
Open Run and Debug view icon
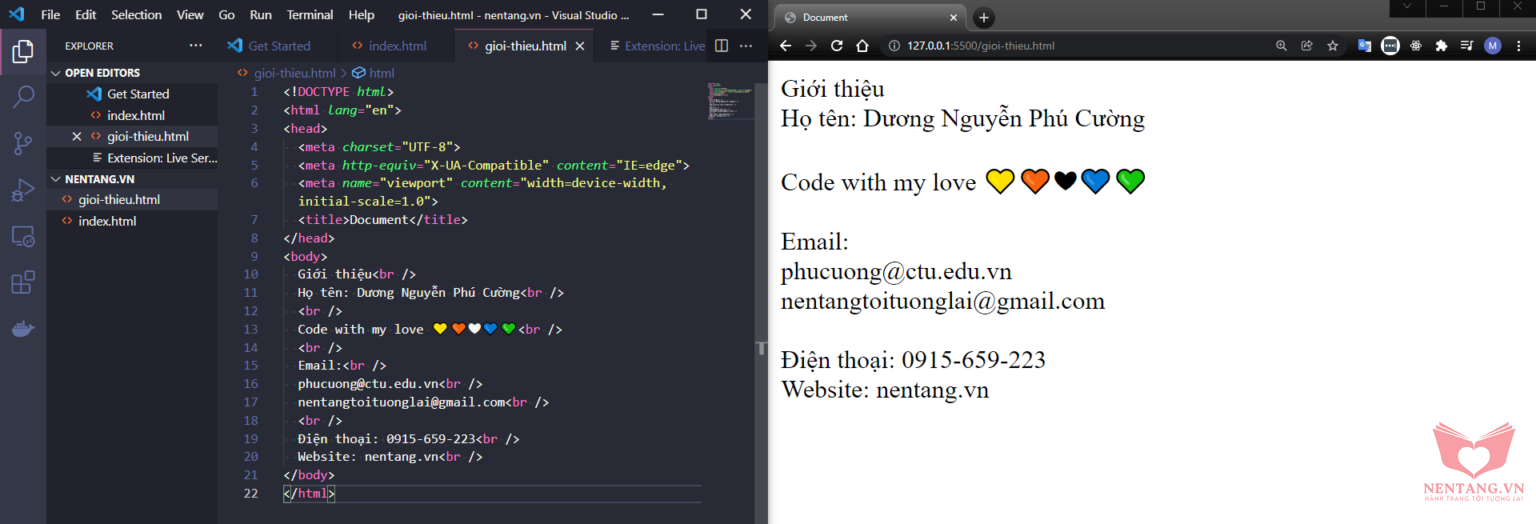click(23, 190)
